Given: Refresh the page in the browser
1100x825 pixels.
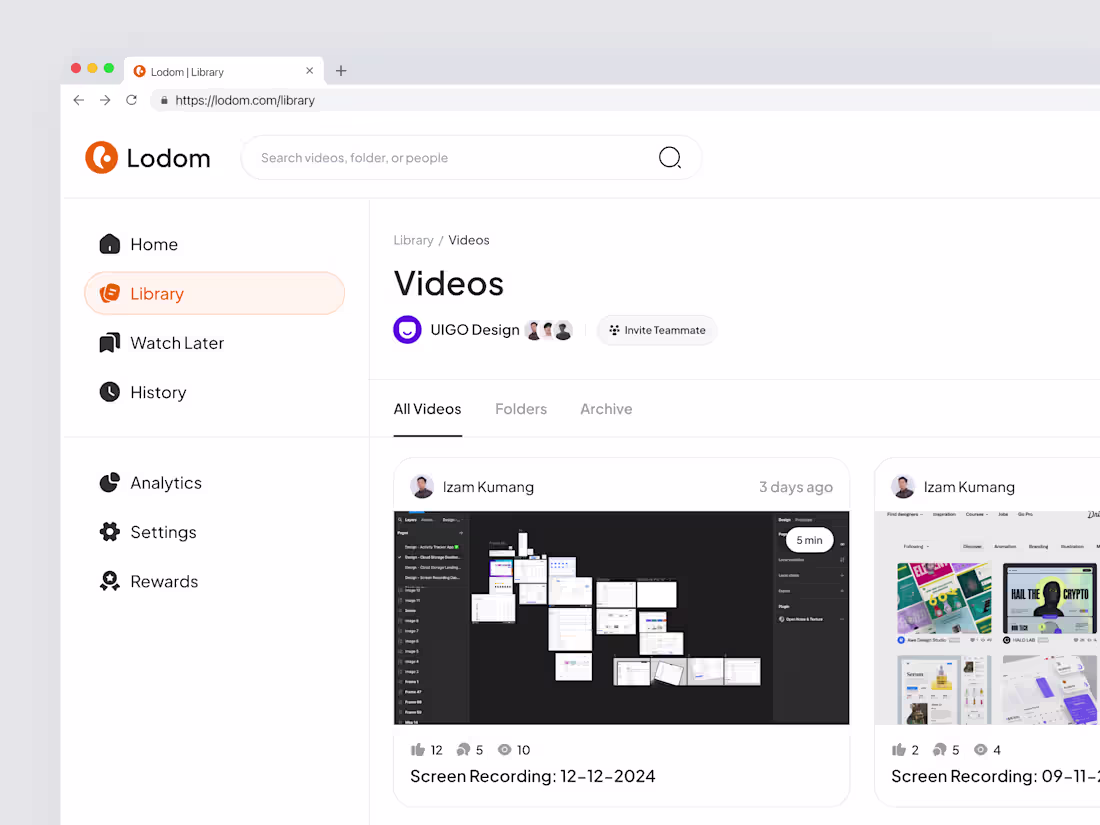Looking at the screenshot, I should [x=131, y=100].
